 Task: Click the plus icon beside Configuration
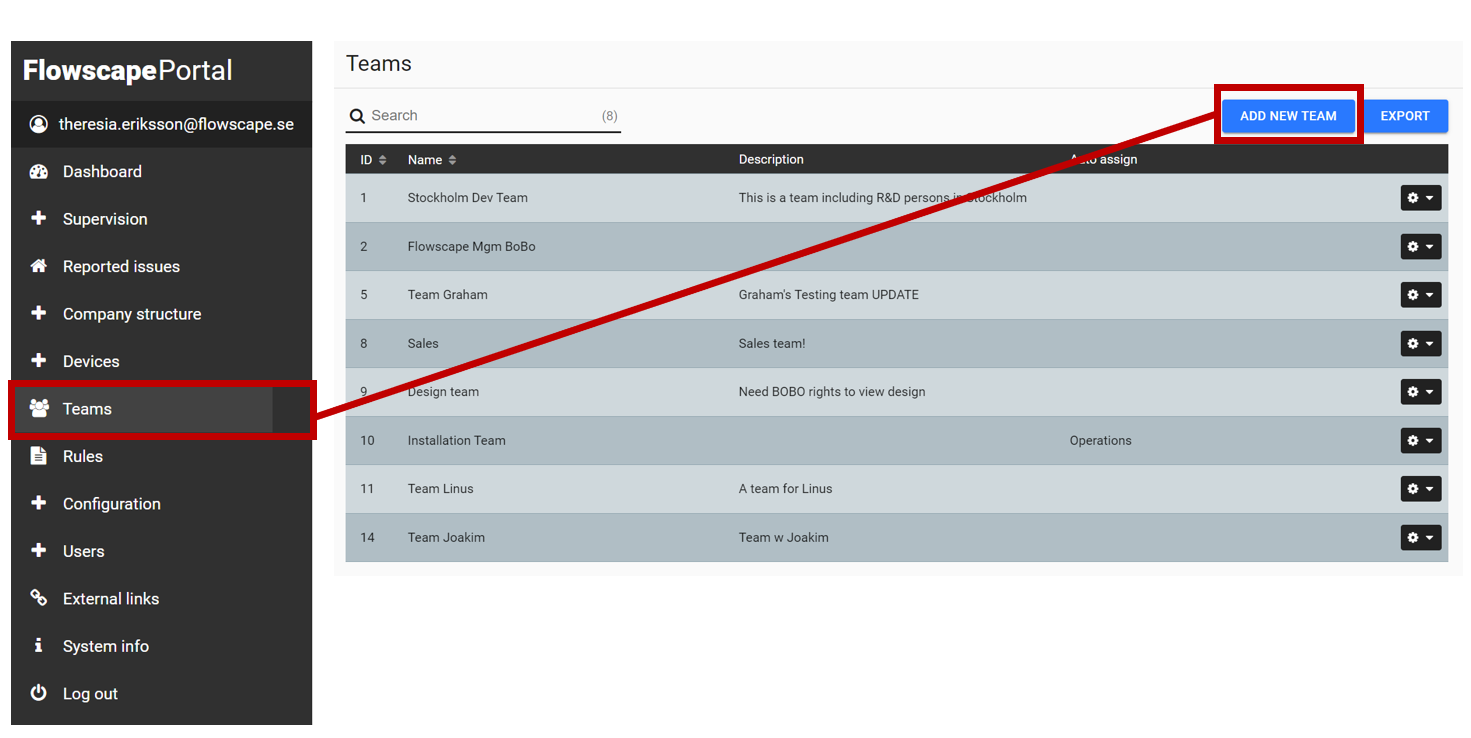point(39,503)
